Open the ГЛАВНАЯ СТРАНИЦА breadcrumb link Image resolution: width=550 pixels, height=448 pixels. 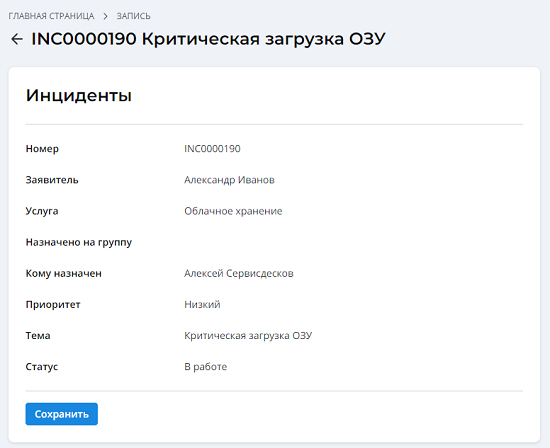point(51,16)
